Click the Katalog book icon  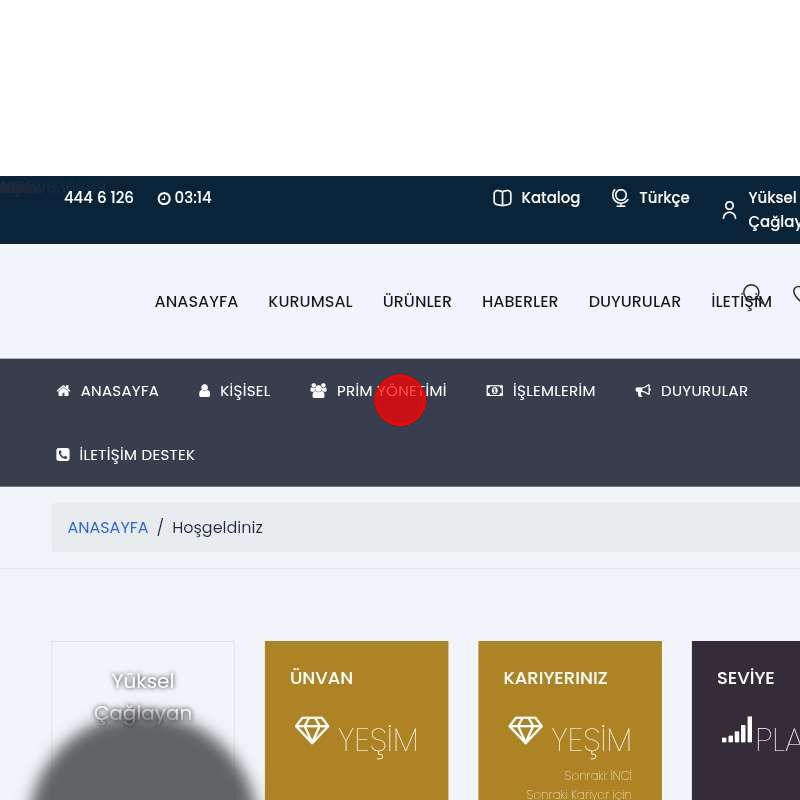tap(502, 198)
